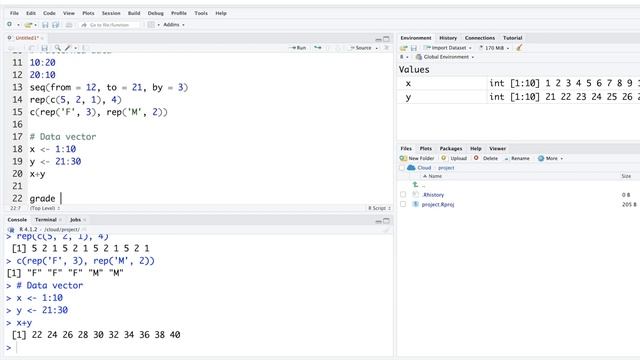Click the up-directory green arrow icon
The width and height of the screenshot is (640, 360).
pos(415,185)
